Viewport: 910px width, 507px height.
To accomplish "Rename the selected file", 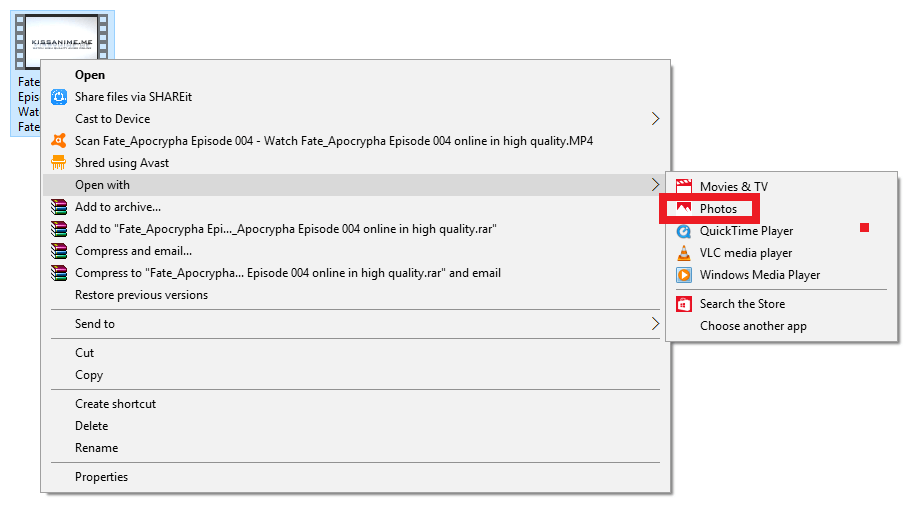I will 96,448.
